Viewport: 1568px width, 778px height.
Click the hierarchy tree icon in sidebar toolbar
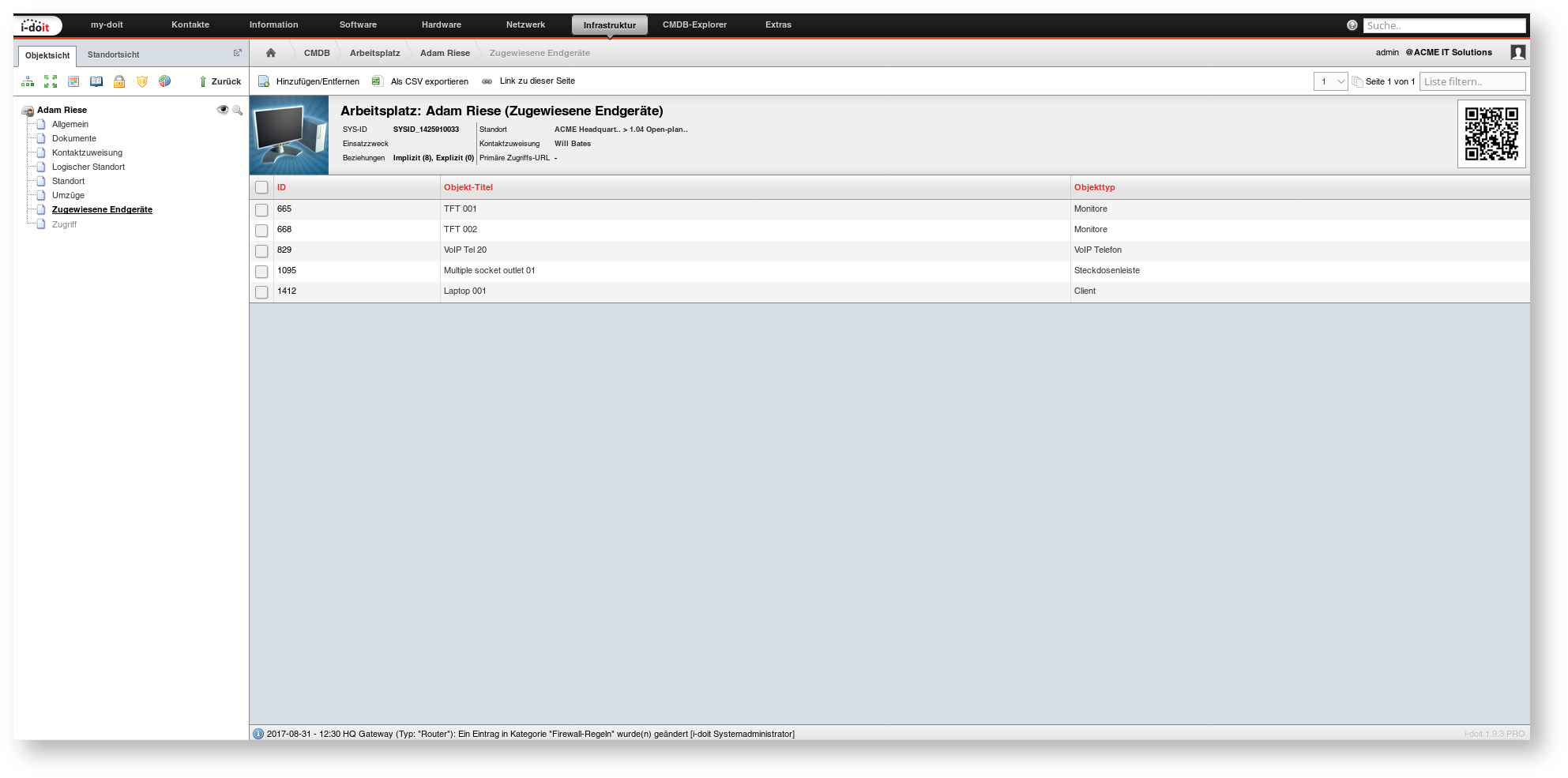tap(28, 81)
